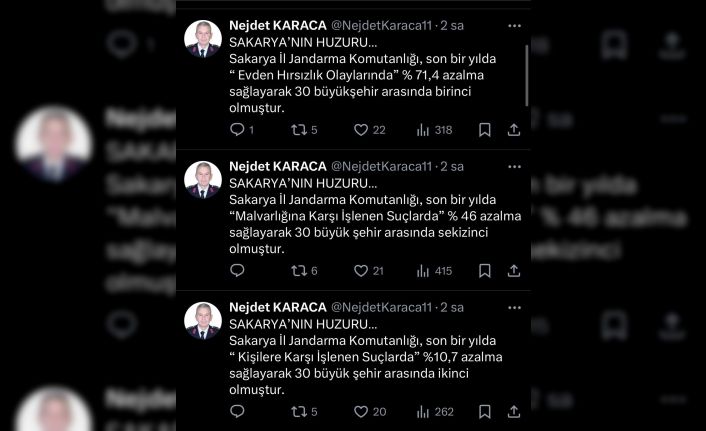View analytics showing 415 views
This screenshot has height=431, width=706.
tap(422, 271)
